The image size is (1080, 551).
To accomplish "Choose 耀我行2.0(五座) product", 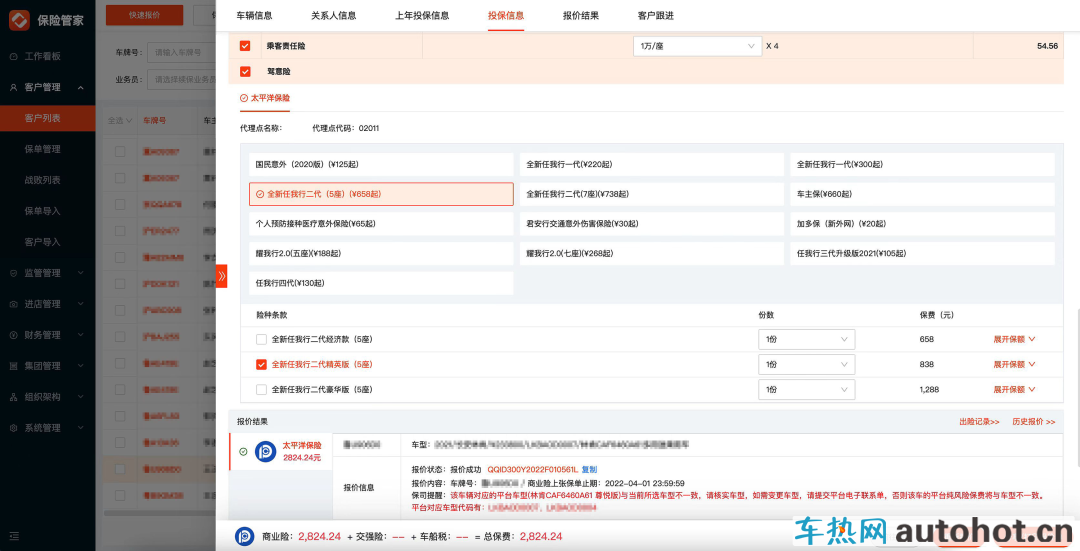I will click(x=381, y=253).
